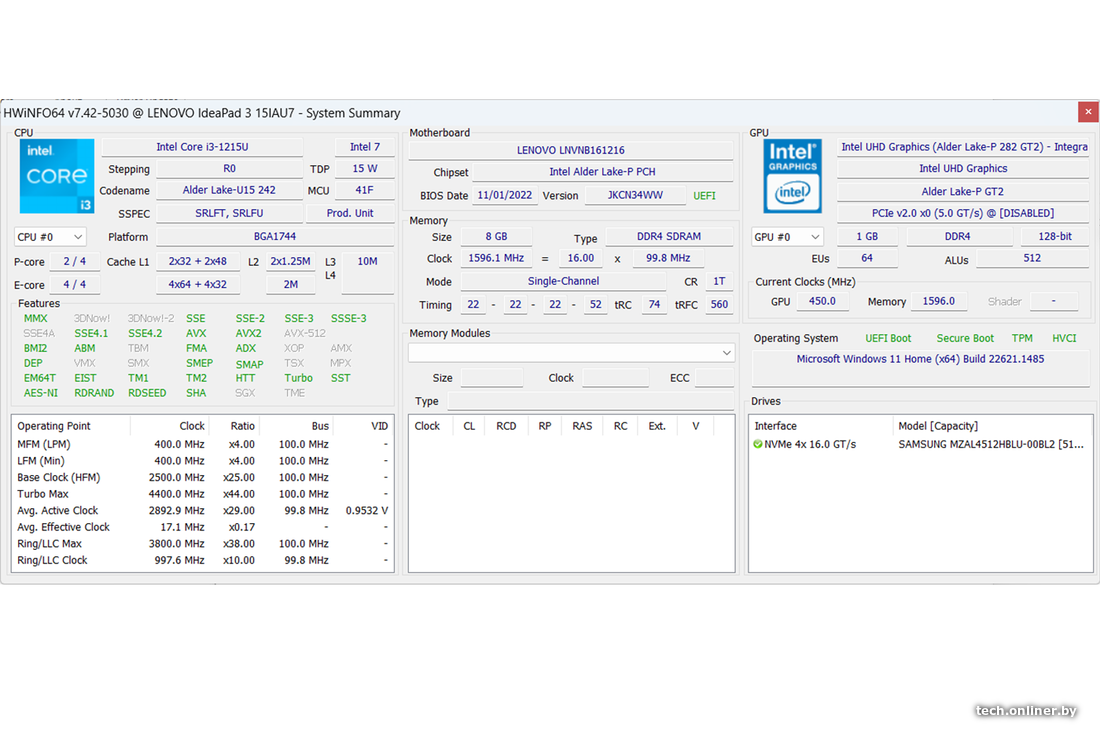Click the Secure Boot indicator

pos(965,338)
